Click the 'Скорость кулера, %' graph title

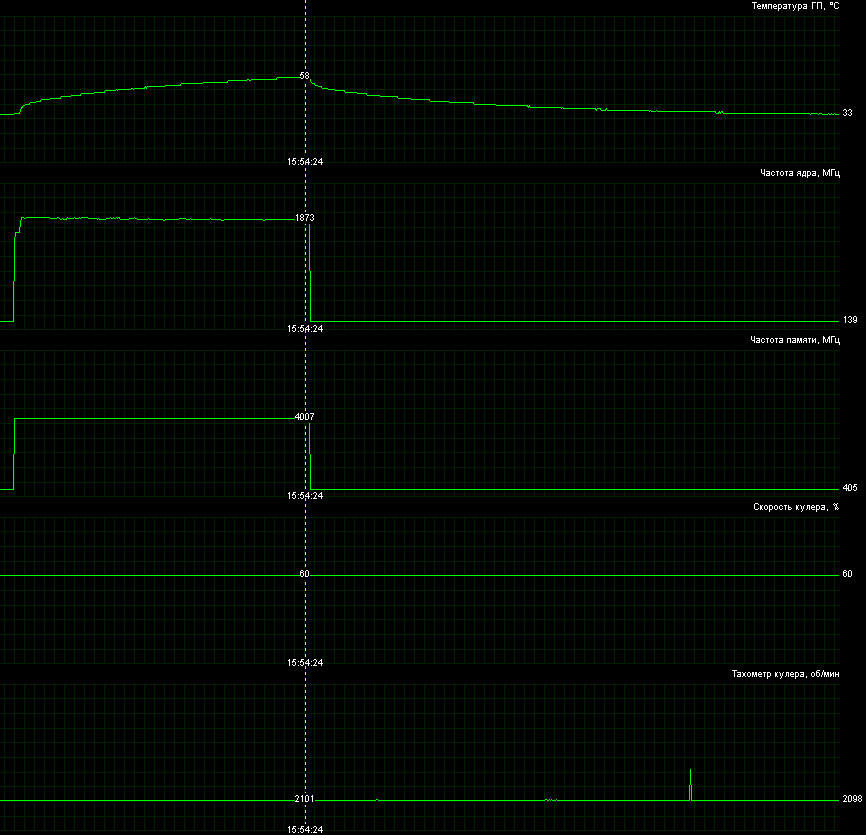coord(796,507)
